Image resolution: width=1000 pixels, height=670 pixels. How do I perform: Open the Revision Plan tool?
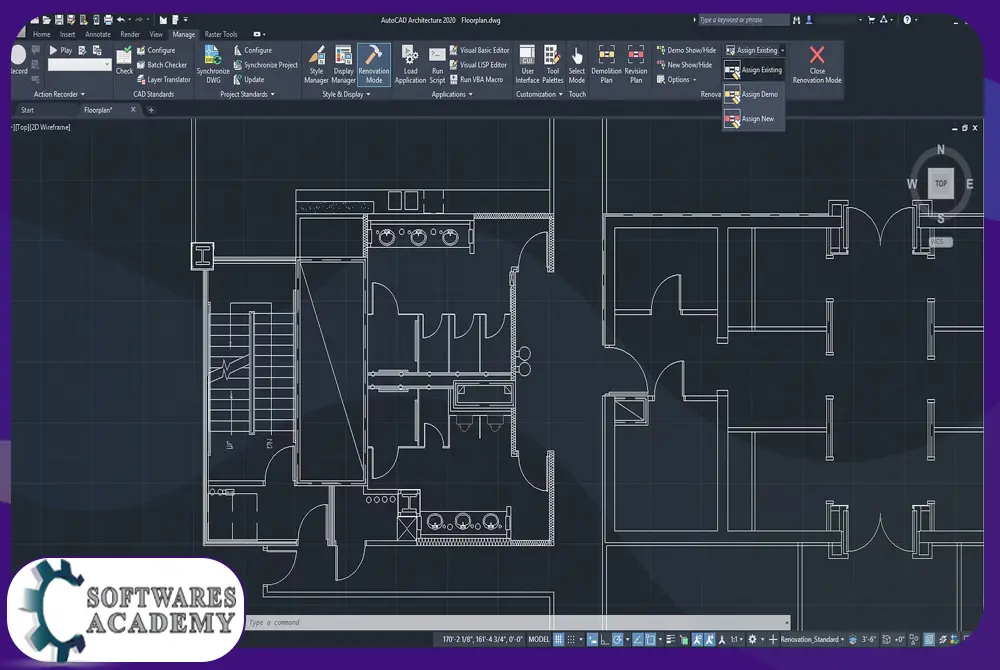[636, 64]
